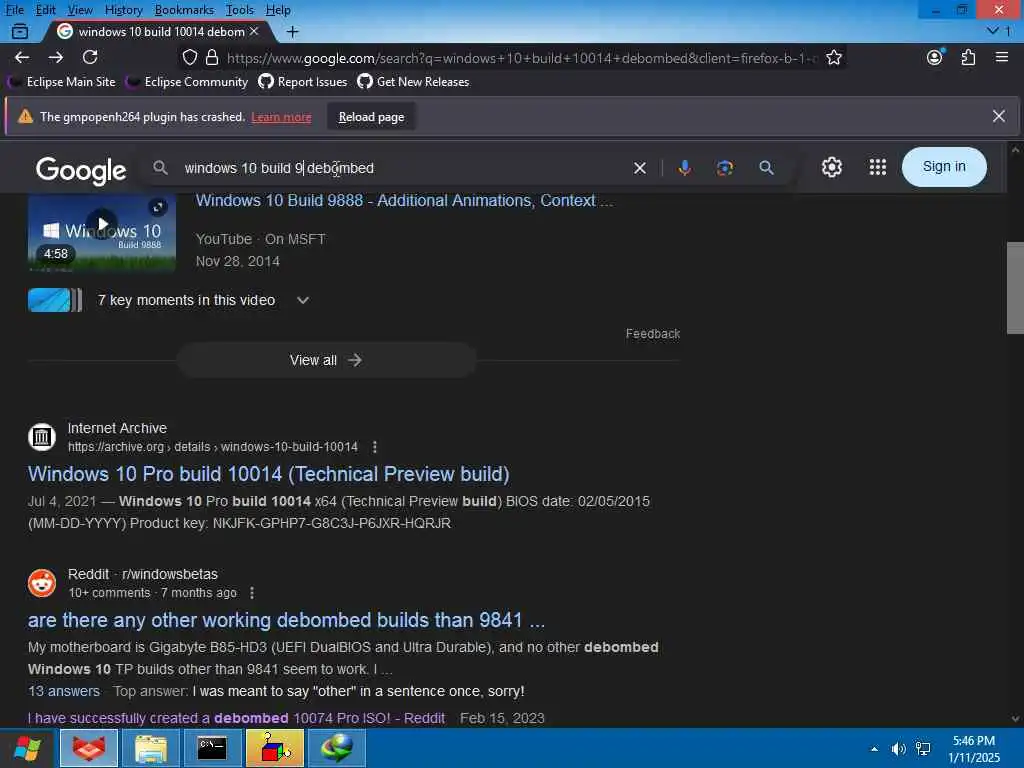Open the Help menu
Screen dimensions: 1024x768
point(278,10)
